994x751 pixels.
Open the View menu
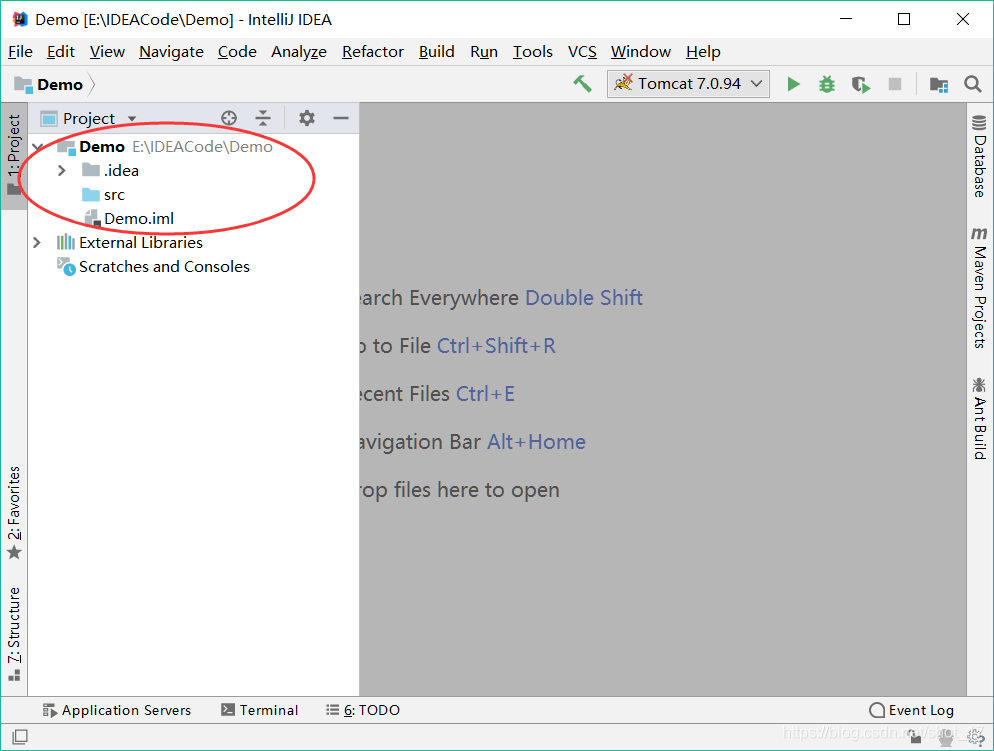click(107, 52)
